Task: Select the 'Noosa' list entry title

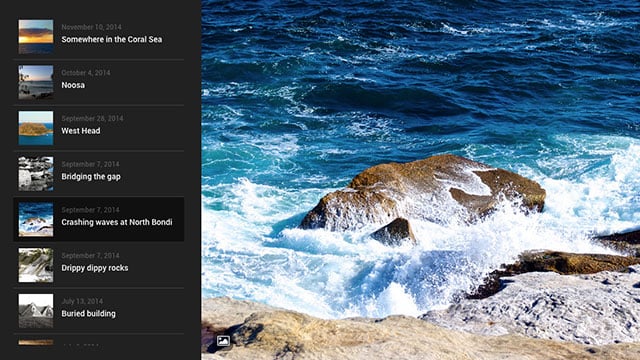Action: point(73,85)
